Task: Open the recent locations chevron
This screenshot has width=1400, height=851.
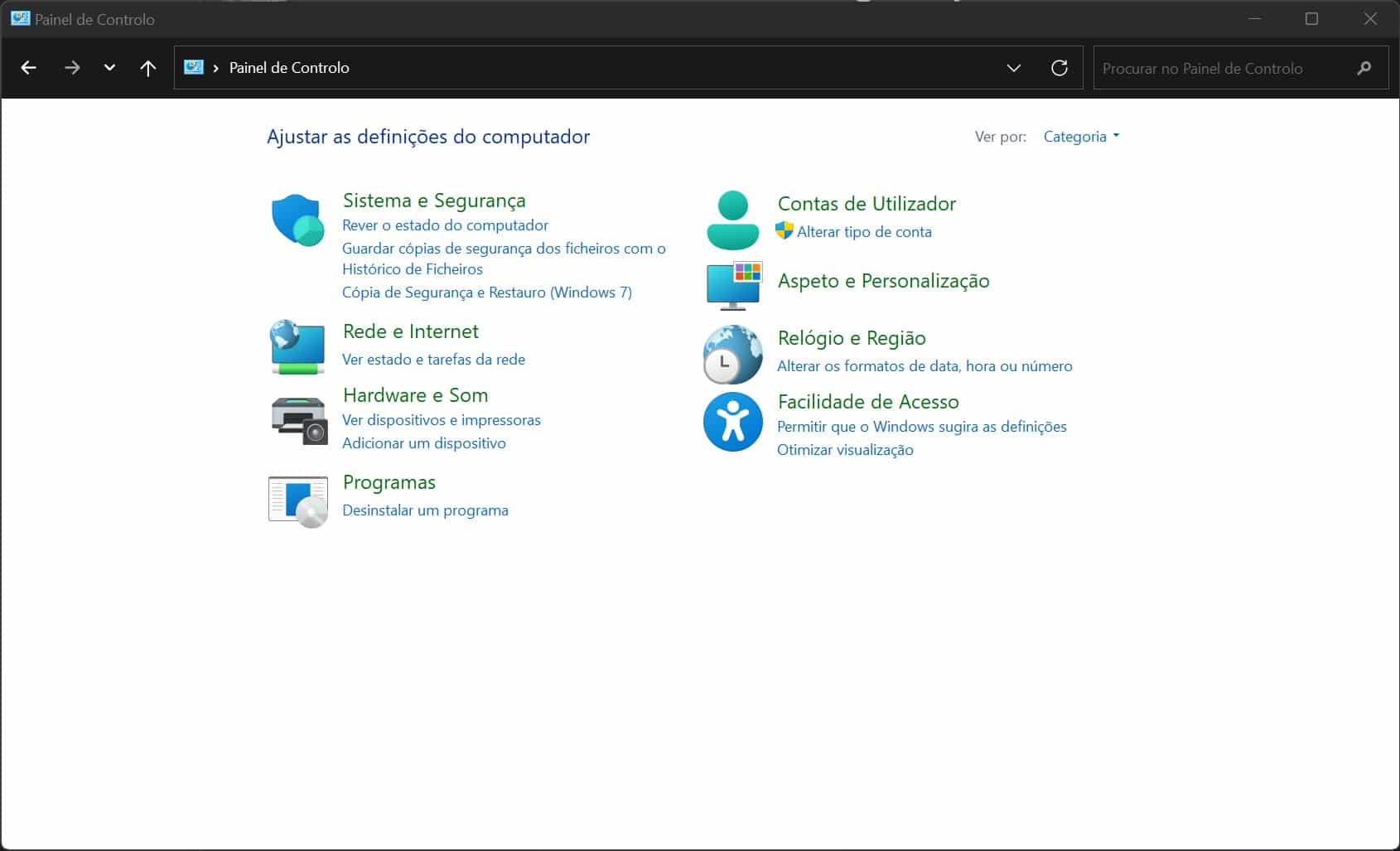Action: coord(109,68)
